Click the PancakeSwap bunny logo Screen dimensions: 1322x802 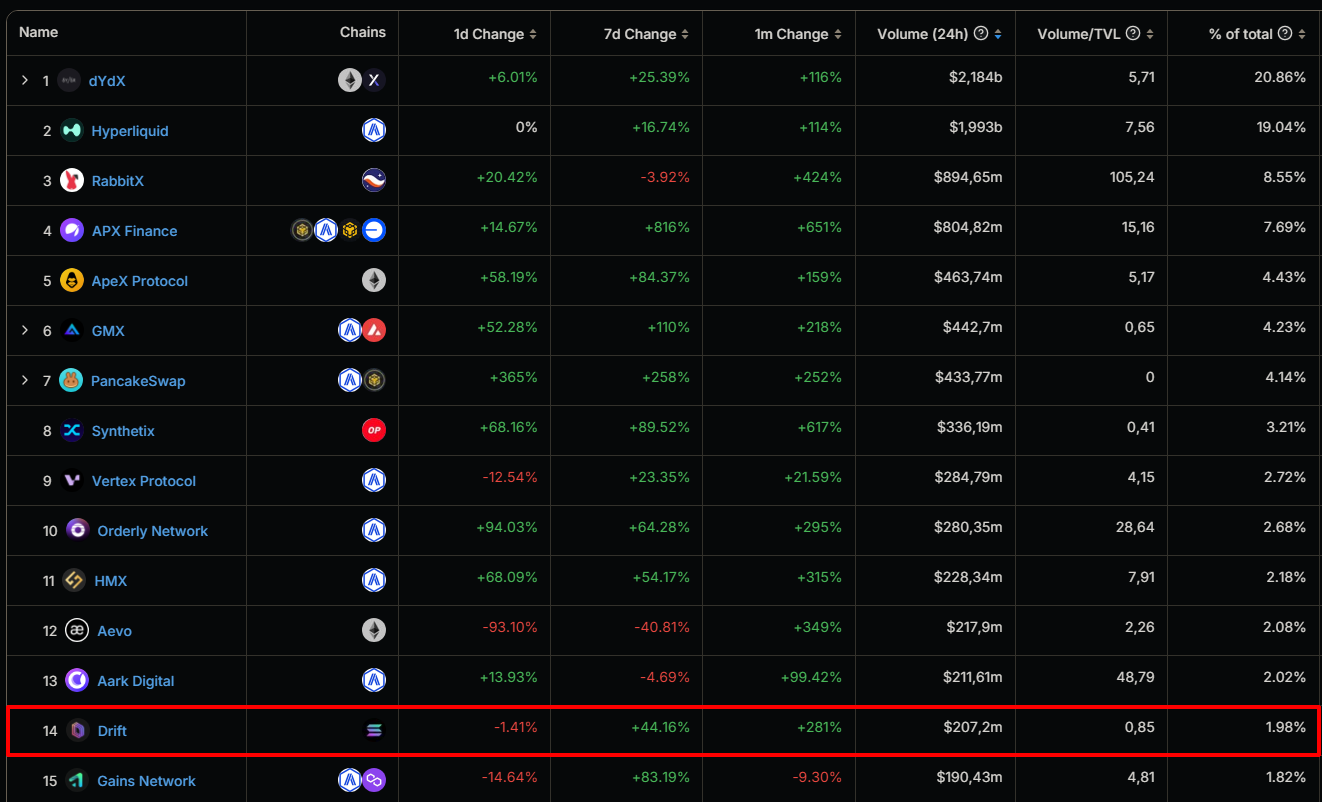pos(72,380)
